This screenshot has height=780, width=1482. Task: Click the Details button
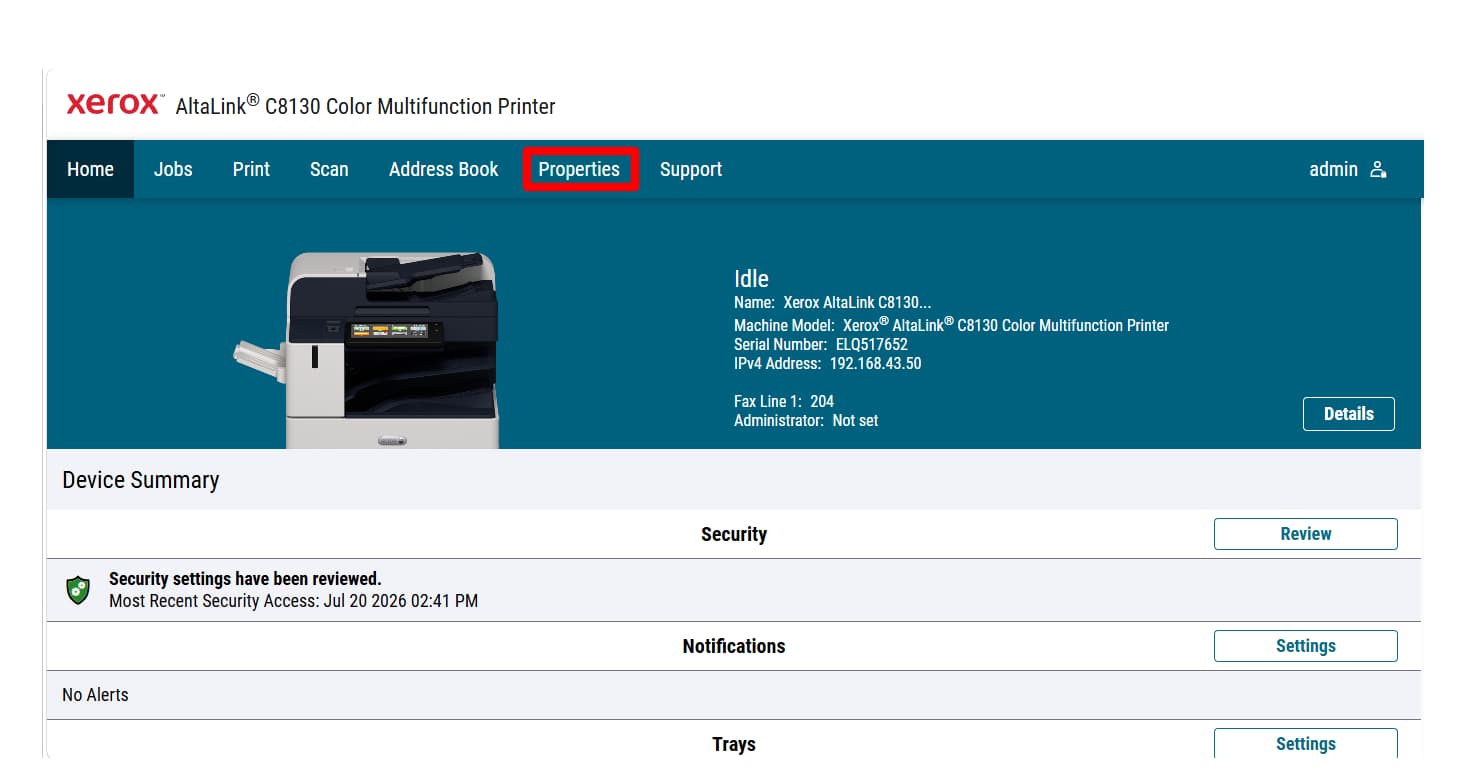[x=1348, y=414]
